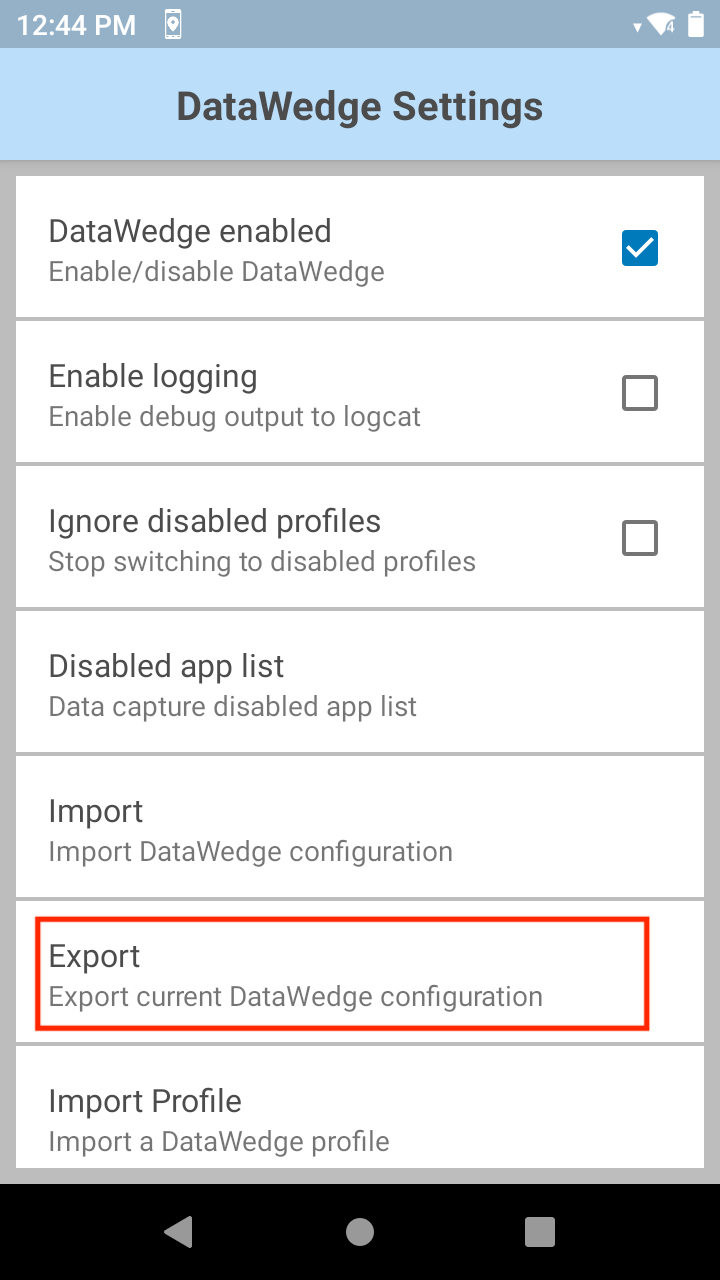The width and height of the screenshot is (720, 1280).
Task: Tap the battery icon in status bar
Action: tap(696, 25)
